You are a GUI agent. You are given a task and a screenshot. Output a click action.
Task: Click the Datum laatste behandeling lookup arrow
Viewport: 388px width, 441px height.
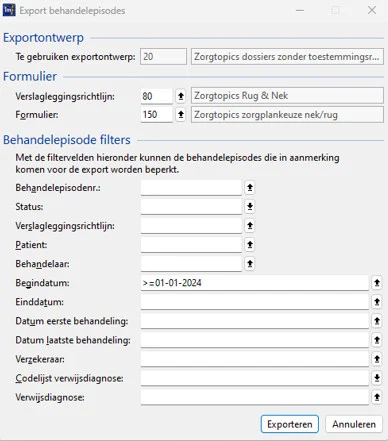[x=377, y=340]
